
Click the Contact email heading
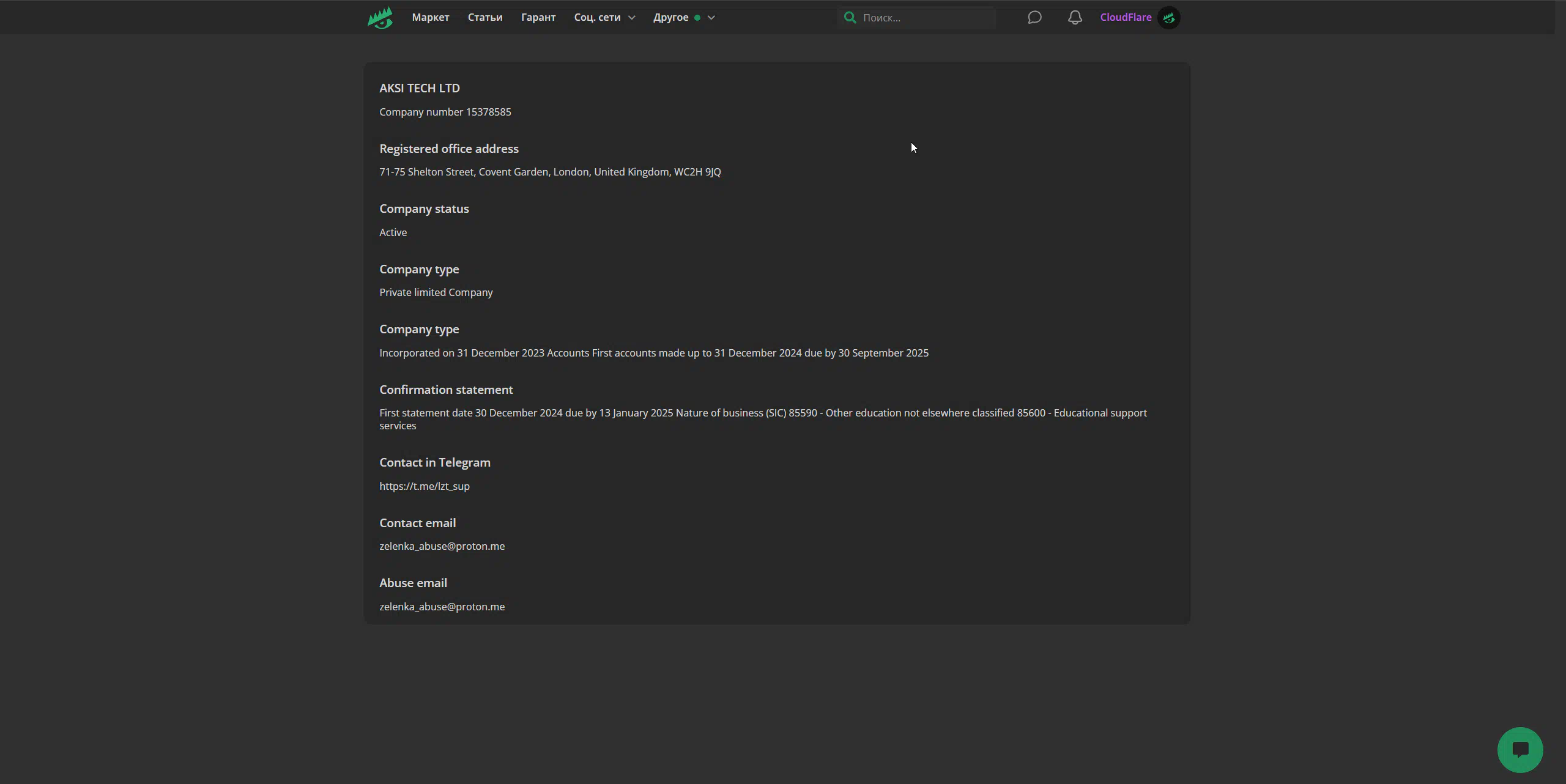(418, 523)
